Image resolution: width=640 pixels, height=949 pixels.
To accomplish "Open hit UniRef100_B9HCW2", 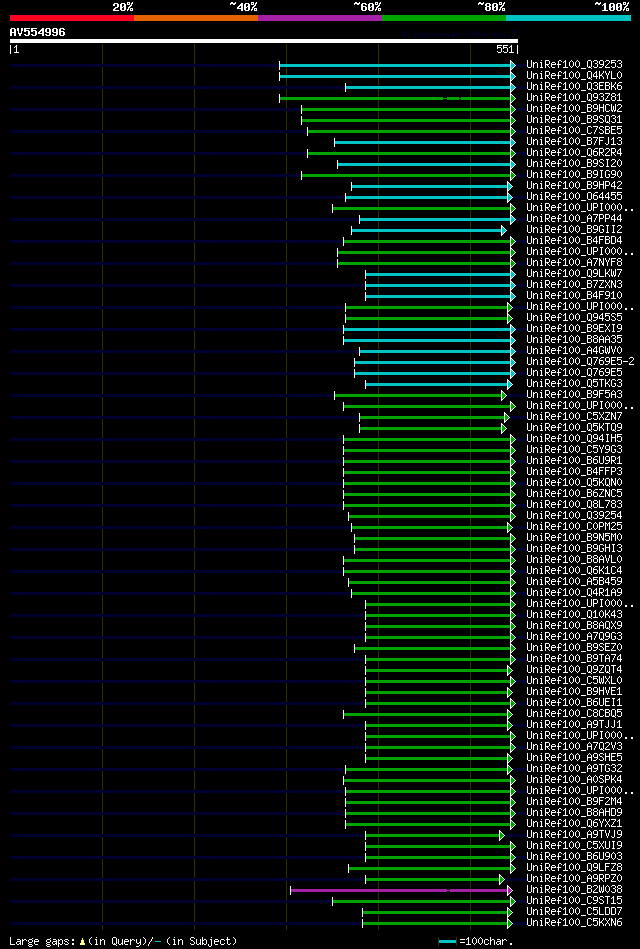I will (575, 108).
